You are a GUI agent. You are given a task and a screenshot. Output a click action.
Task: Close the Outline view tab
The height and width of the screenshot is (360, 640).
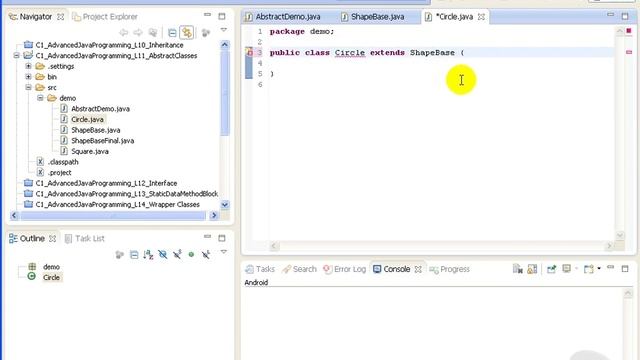pos(52,238)
